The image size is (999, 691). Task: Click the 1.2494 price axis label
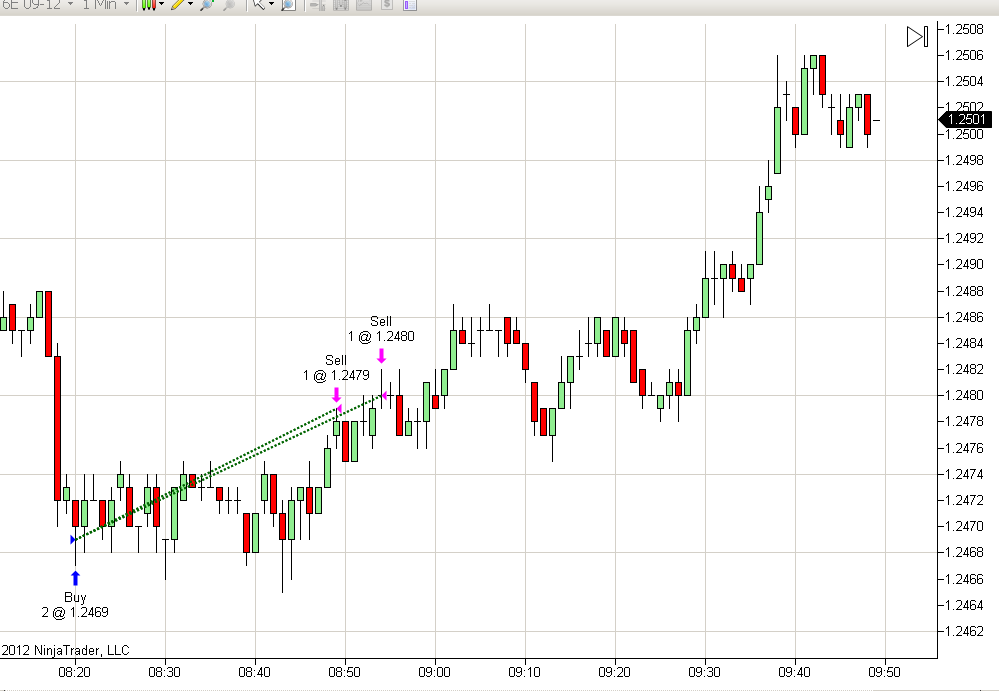tap(964, 212)
